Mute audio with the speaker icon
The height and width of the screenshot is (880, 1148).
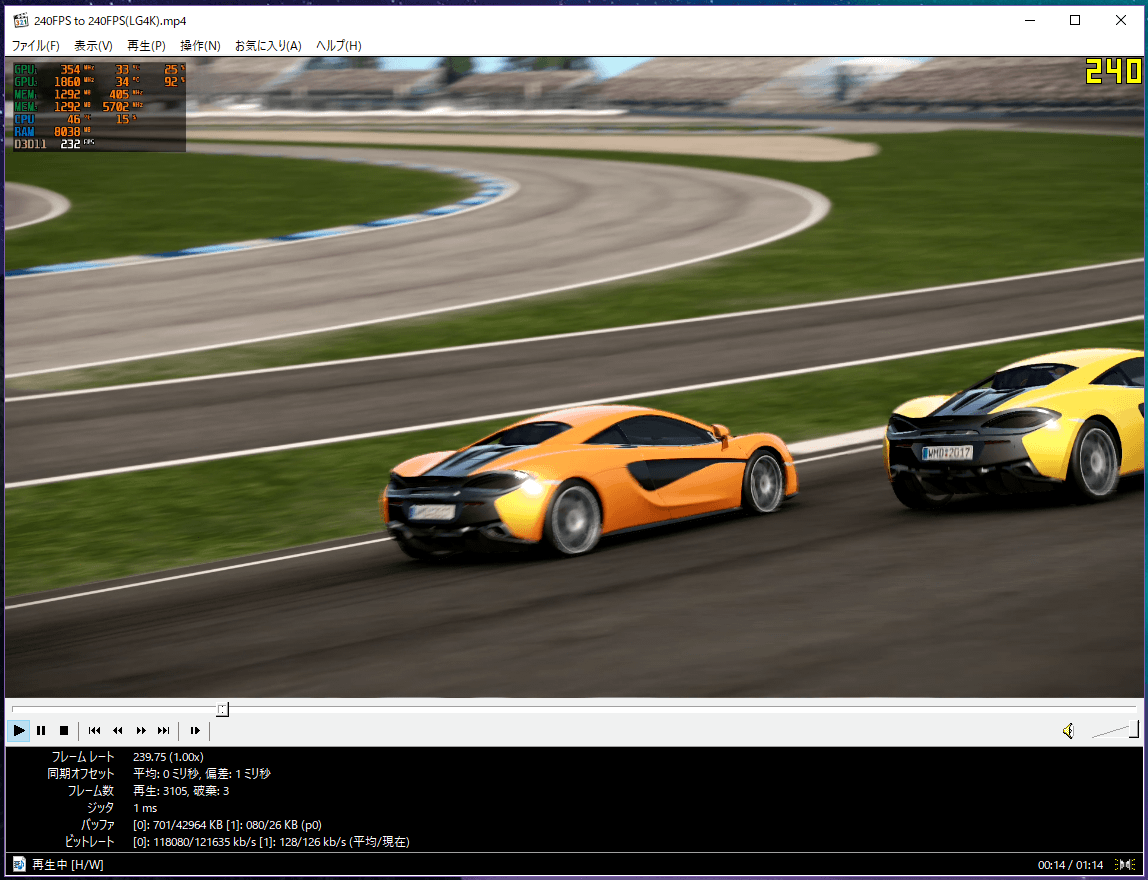point(1069,730)
